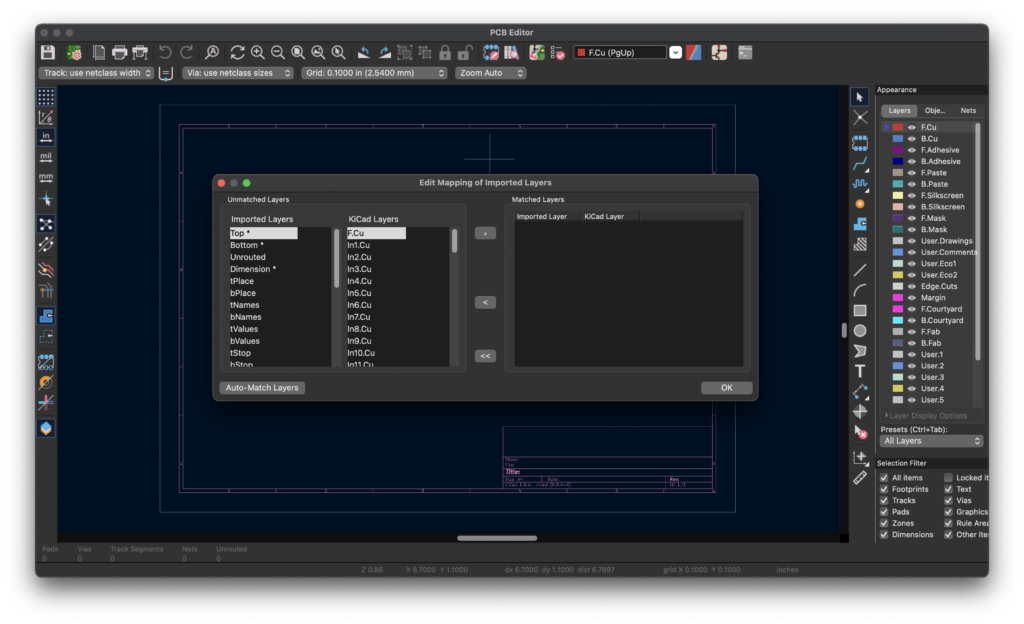
Task: Open the color swatch for the Margin layer
Action: point(899,298)
